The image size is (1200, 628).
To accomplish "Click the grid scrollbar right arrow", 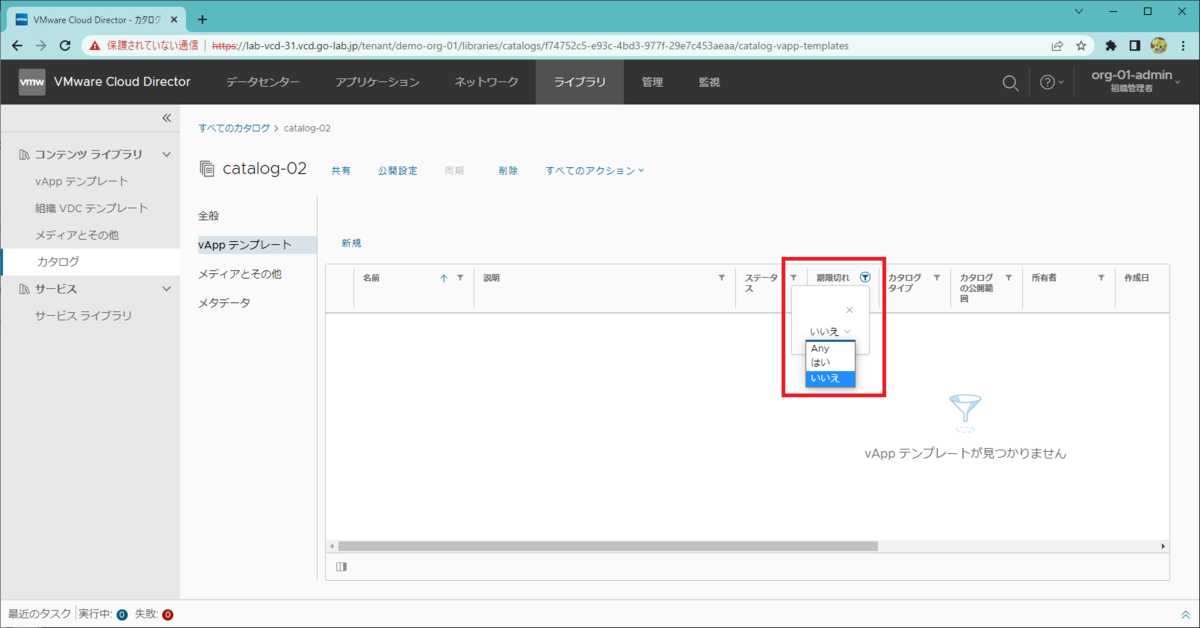I will [x=1163, y=546].
